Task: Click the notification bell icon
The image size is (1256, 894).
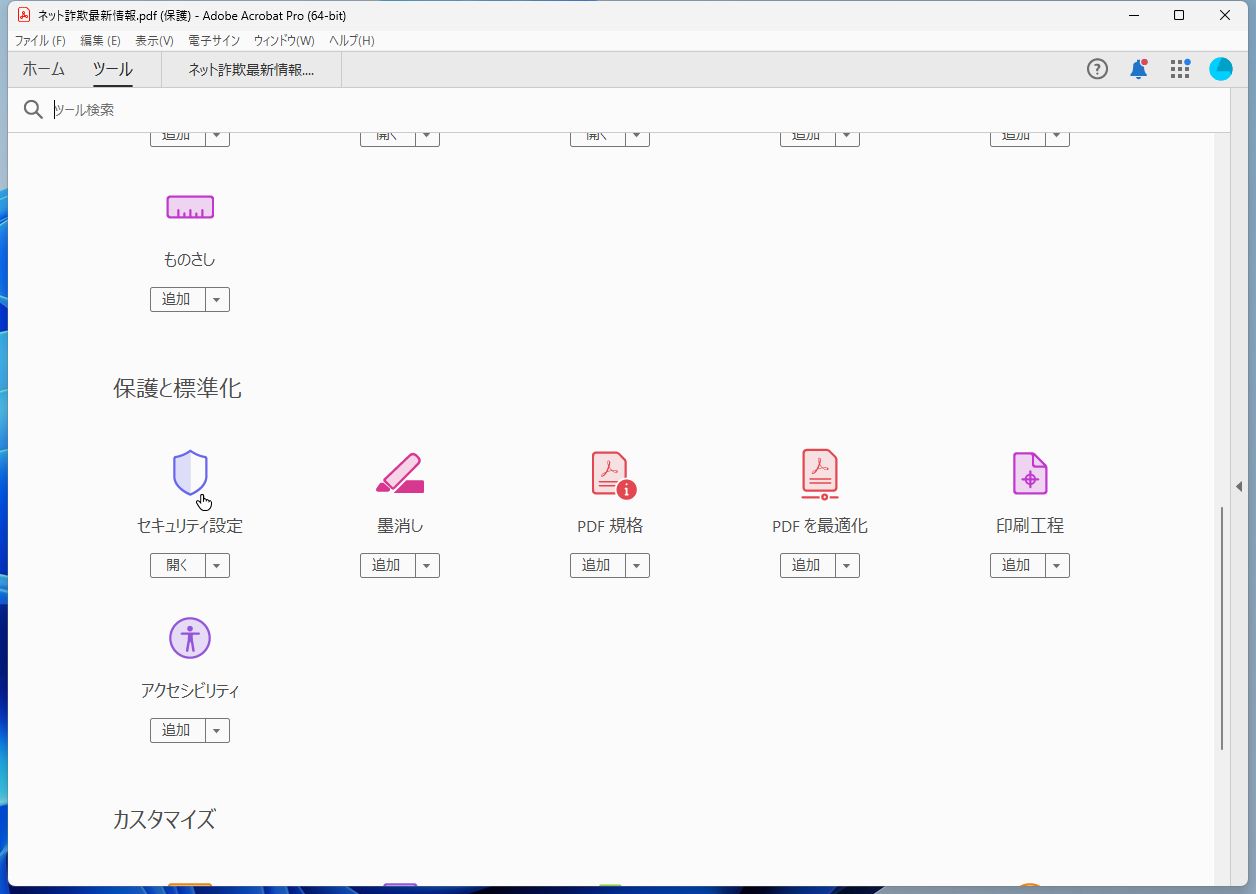Action: click(x=1138, y=68)
